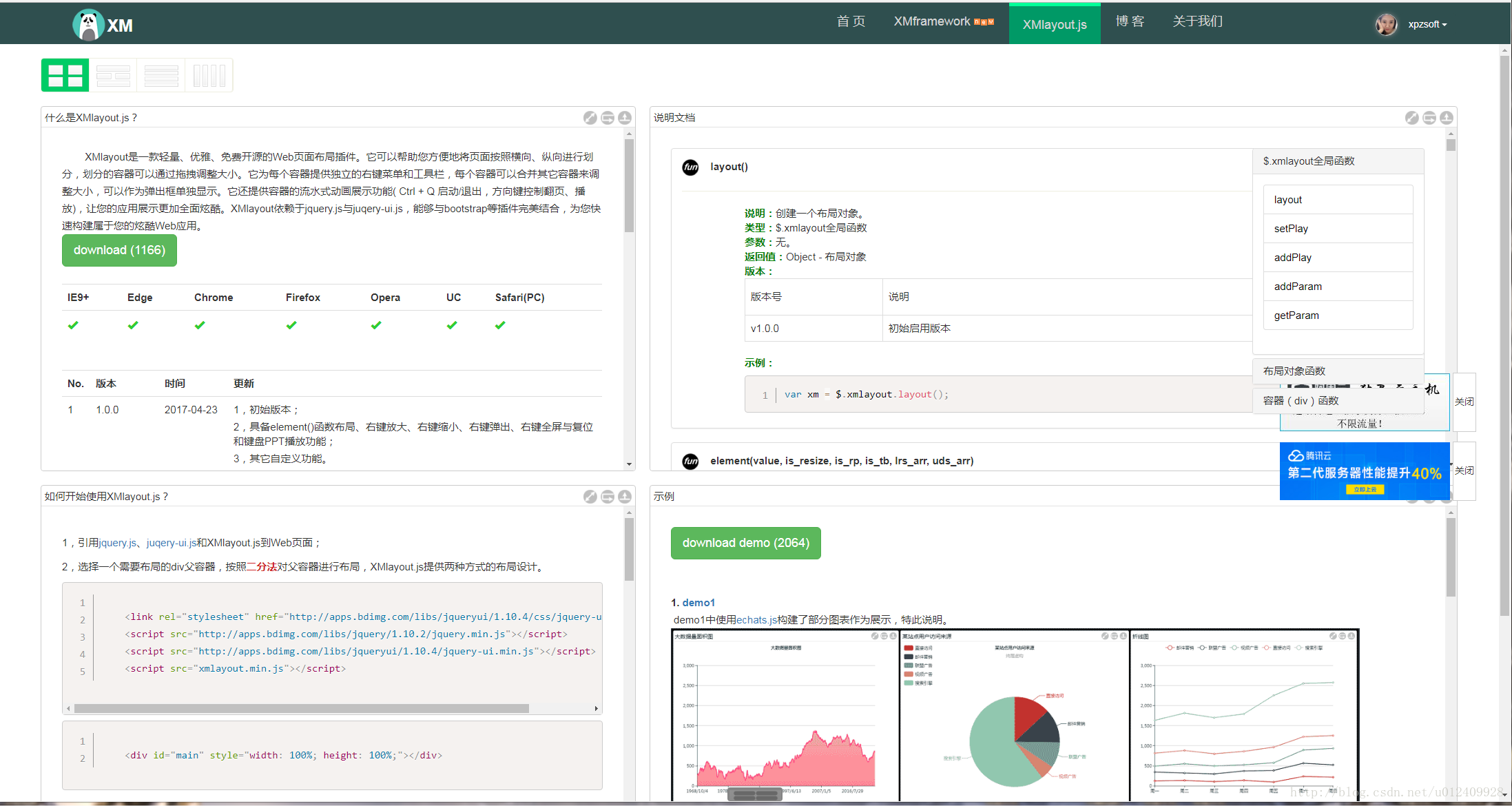Close the Tencent Cloud ad with 关闭

point(1464,471)
